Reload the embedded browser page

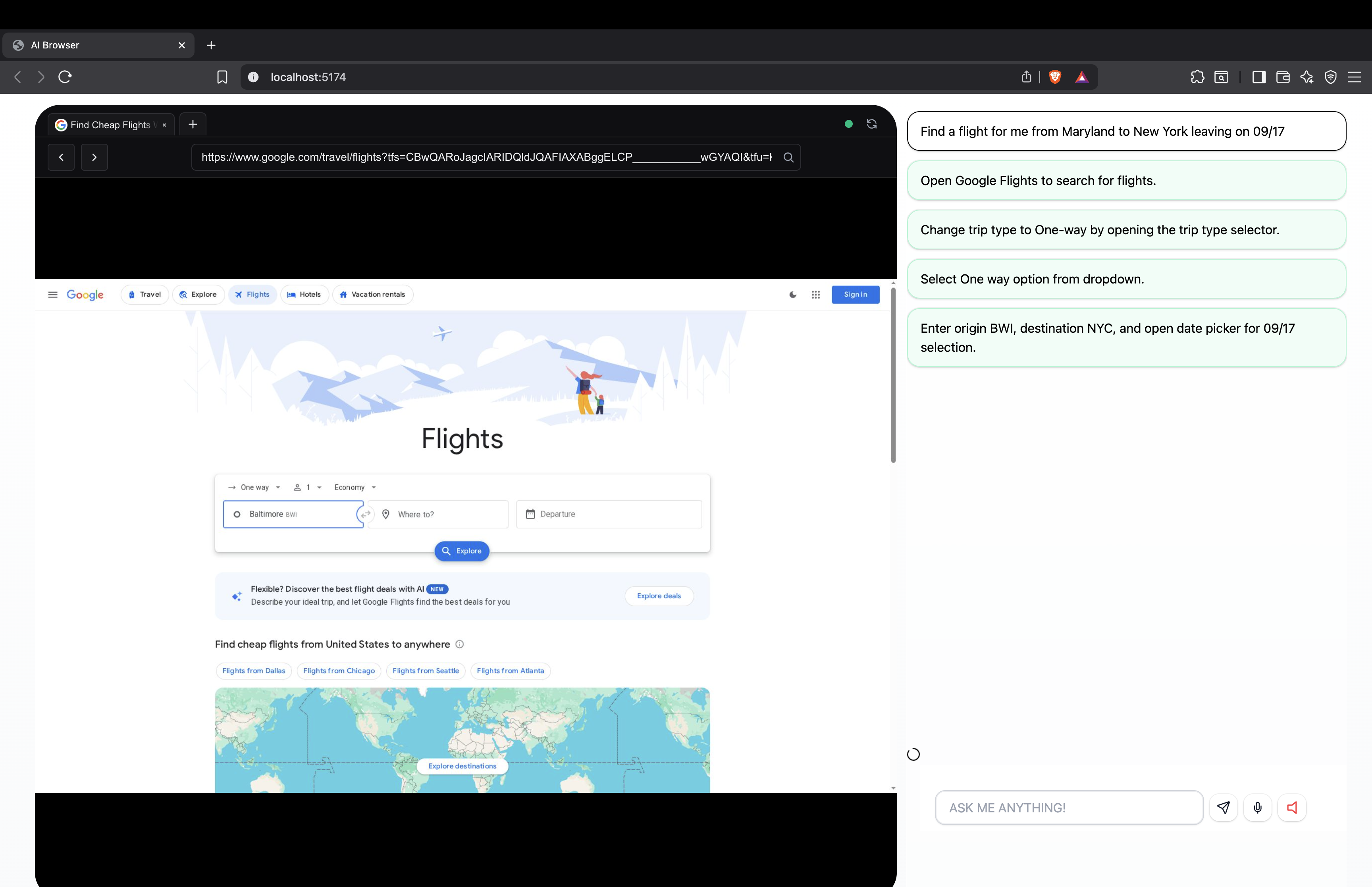point(872,124)
